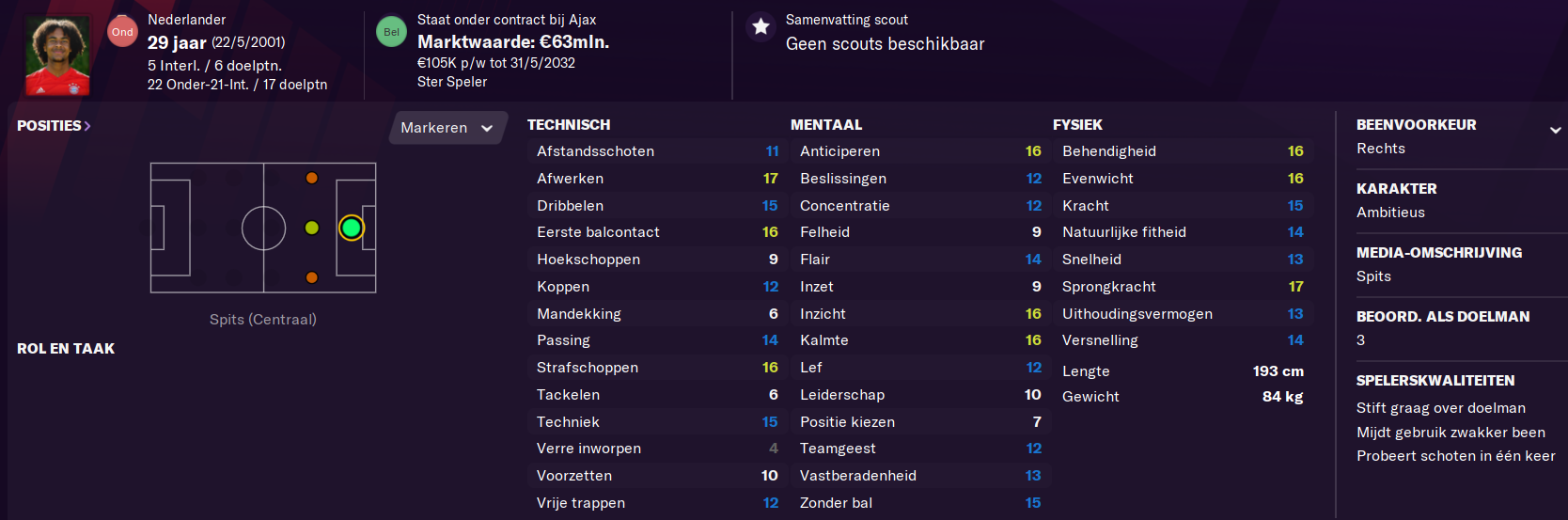Click the green 'Bel' status badge

coord(391,31)
